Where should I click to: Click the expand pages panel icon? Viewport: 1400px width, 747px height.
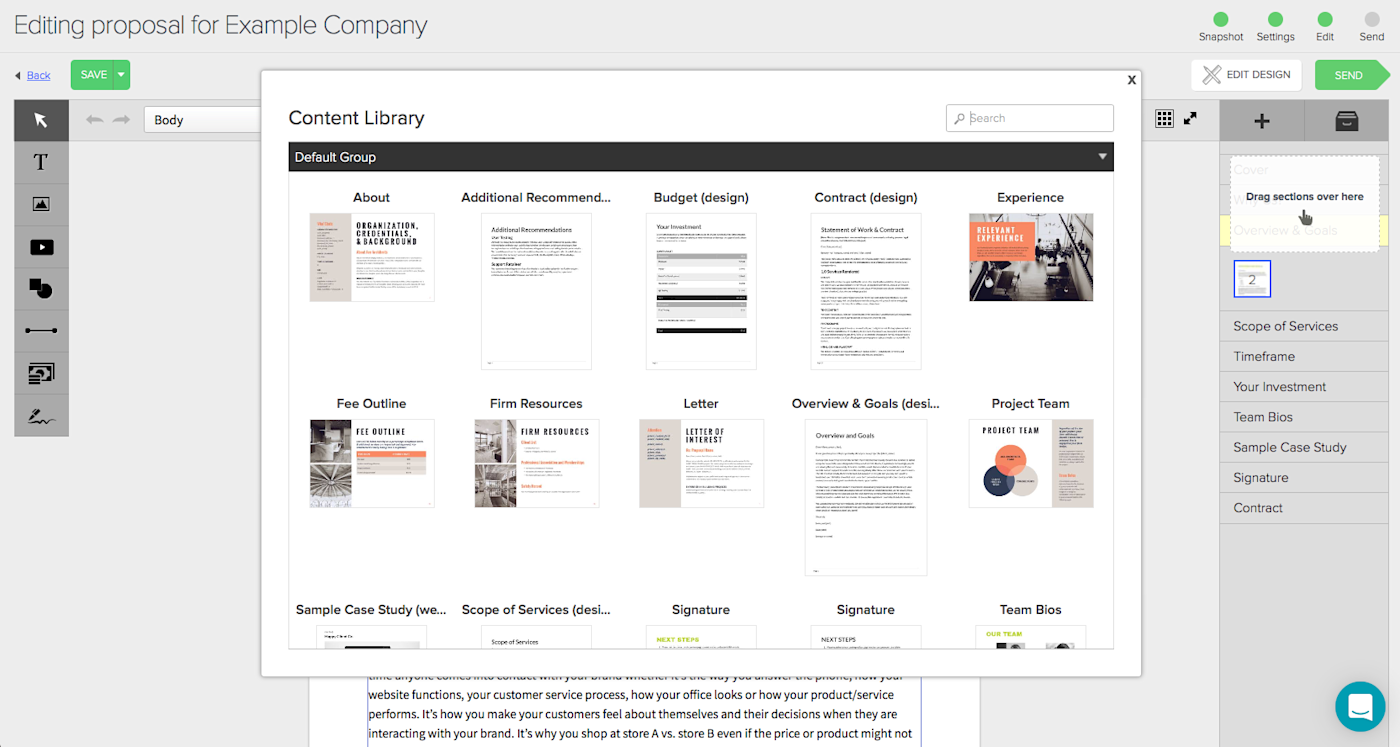tap(1190, 118)
